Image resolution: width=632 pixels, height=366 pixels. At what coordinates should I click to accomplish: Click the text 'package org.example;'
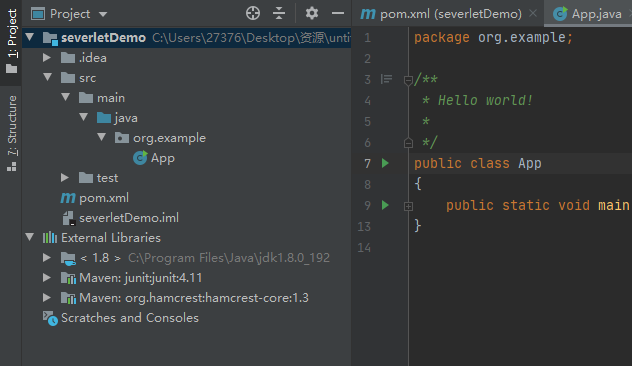pyautogui.click(x=493, y=37)
